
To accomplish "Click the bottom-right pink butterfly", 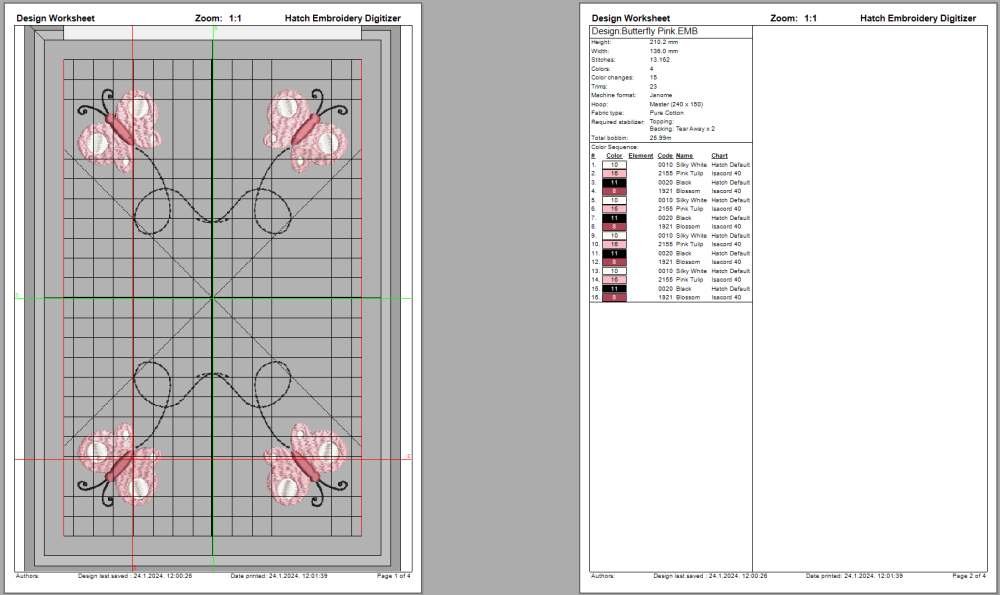I will click(305, 465).
